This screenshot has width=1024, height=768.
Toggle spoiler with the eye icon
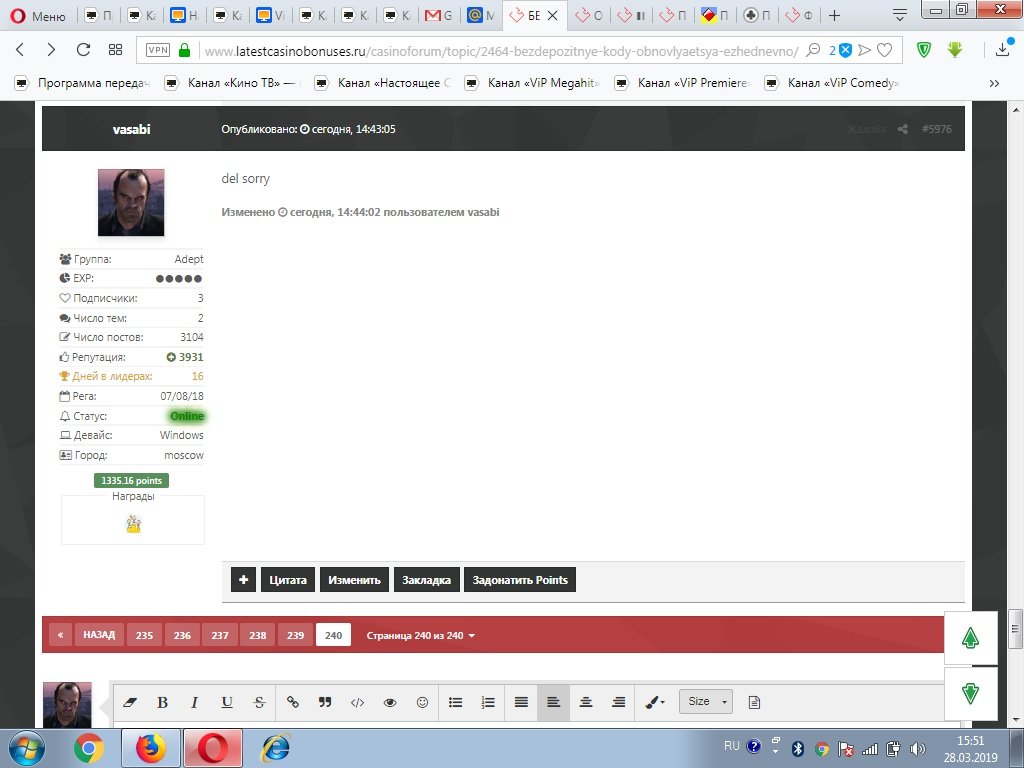pyautogui.click(x=390, y=702)
